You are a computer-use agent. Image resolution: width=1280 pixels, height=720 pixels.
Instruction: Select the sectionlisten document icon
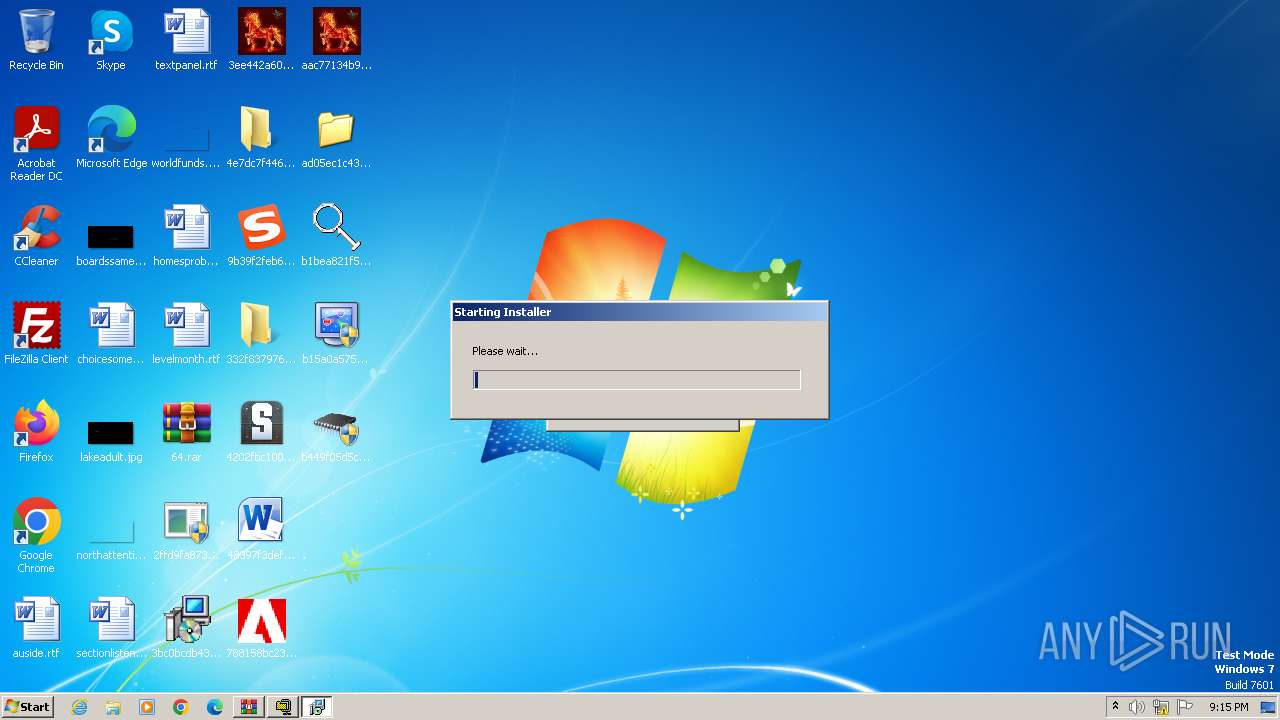111,628
